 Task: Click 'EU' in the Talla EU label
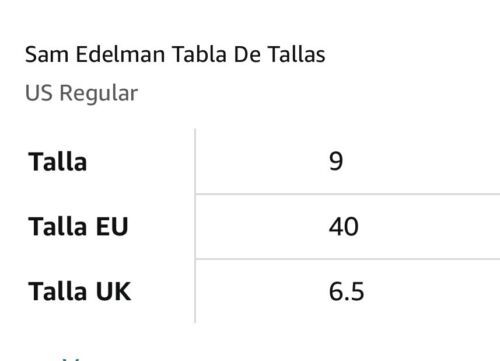[112, 227]
